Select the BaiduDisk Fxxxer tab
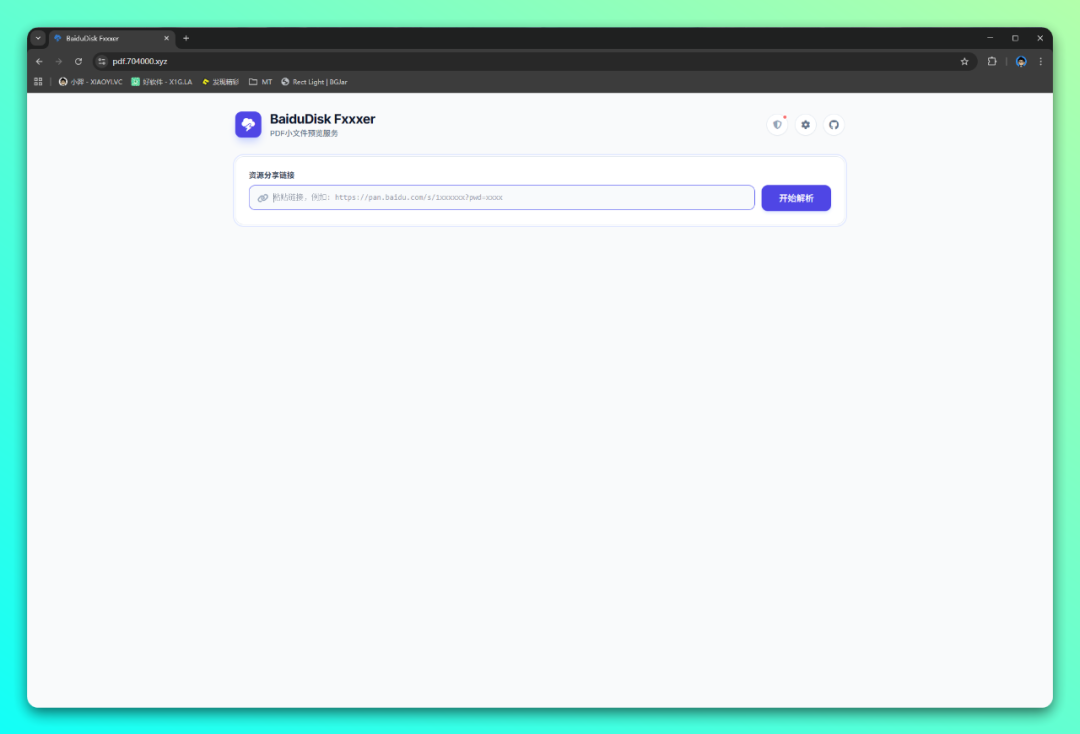This screenshot has width=1080, height=734. click(105, 38)
